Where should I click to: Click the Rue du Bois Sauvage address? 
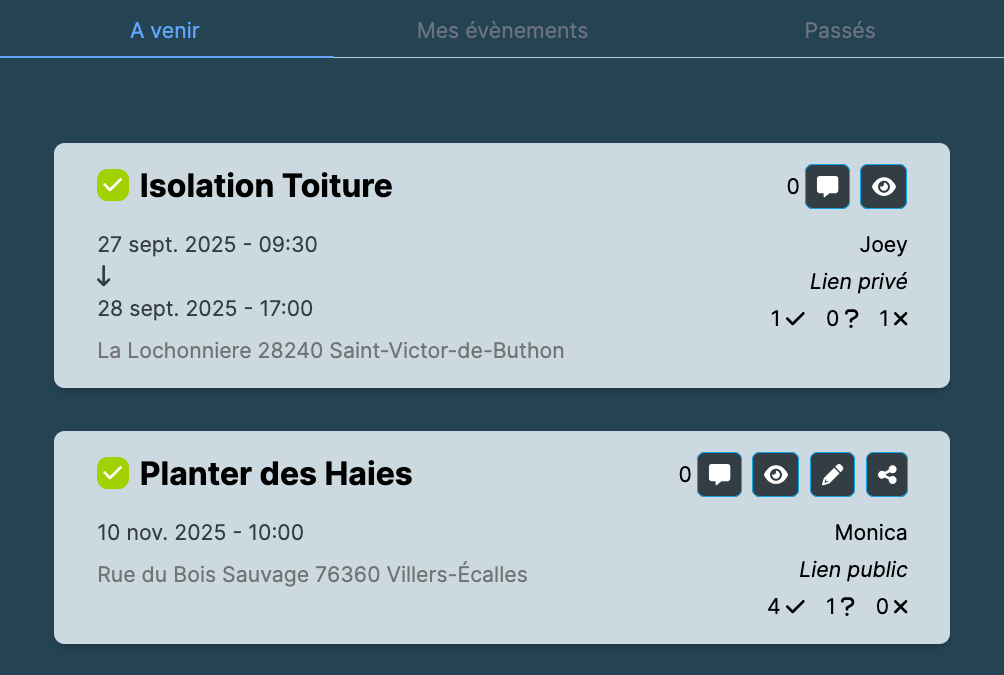click(x=312, y=575)
